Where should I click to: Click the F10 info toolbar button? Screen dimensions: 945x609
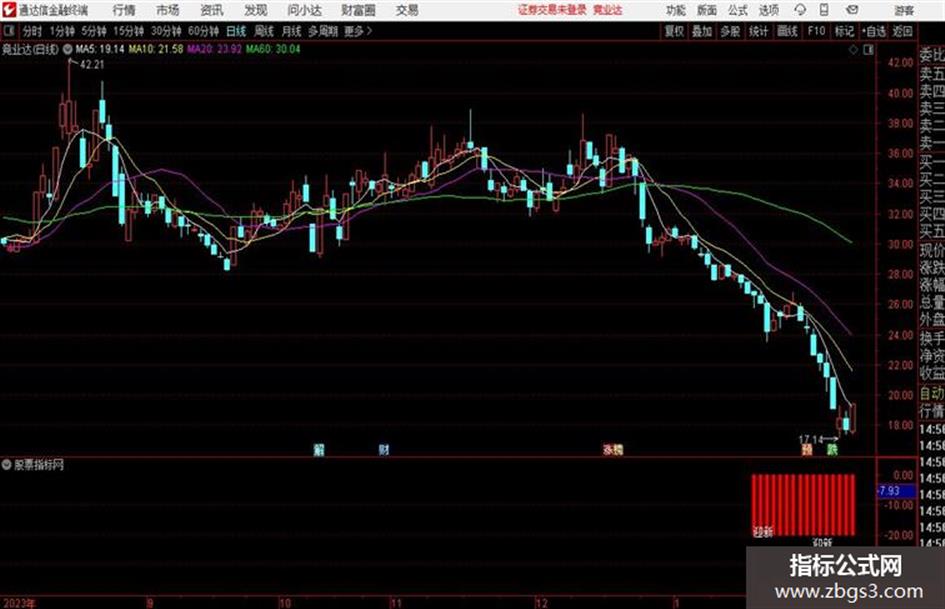click(x=816, y=31)
